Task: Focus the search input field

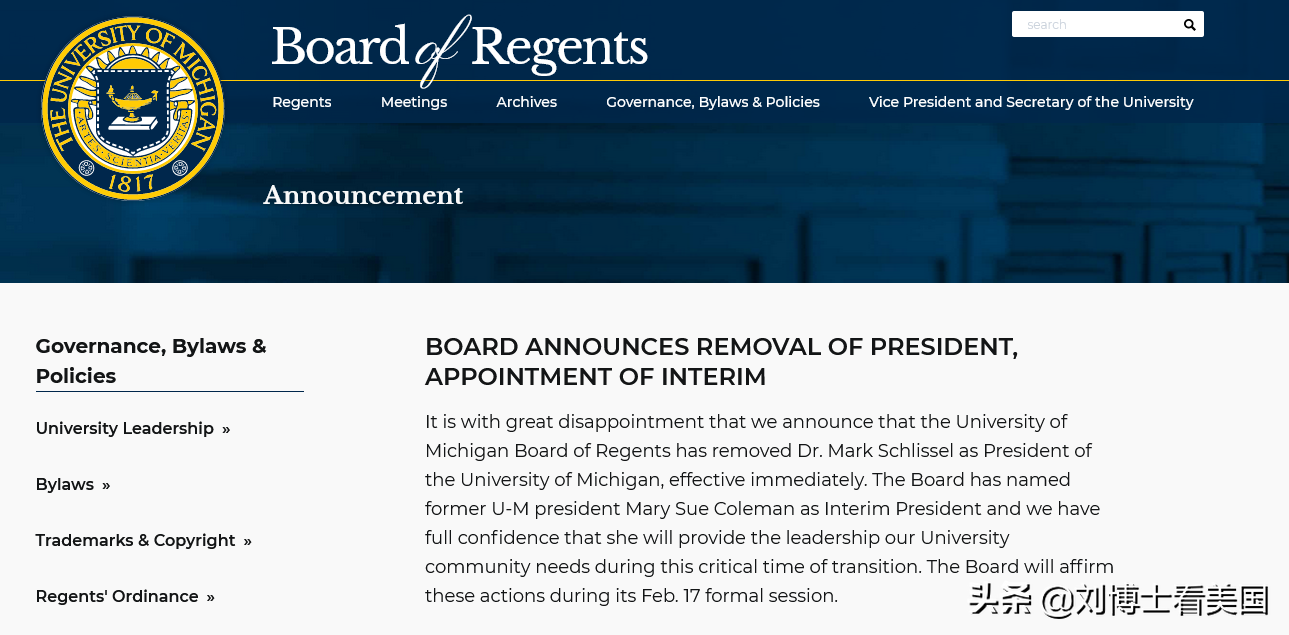Action: click(1093, 25)
